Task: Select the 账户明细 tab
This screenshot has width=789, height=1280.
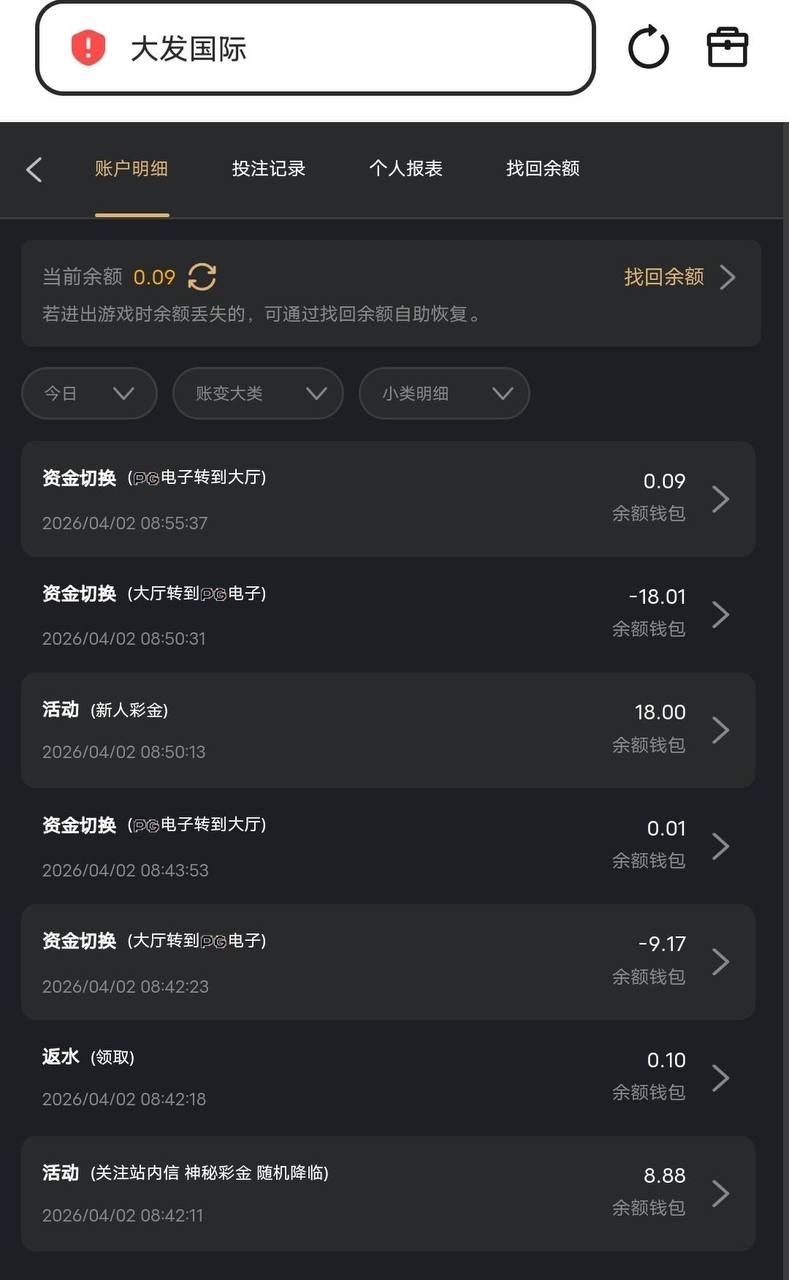Action: tap(132, 169)
